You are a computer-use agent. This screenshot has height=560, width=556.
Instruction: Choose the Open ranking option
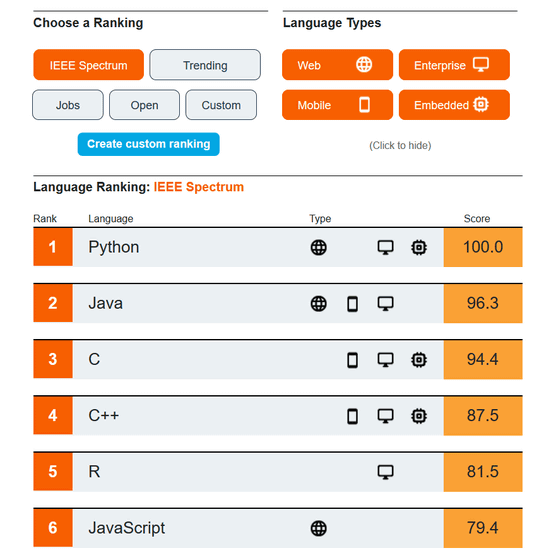[x=144, y=105]
